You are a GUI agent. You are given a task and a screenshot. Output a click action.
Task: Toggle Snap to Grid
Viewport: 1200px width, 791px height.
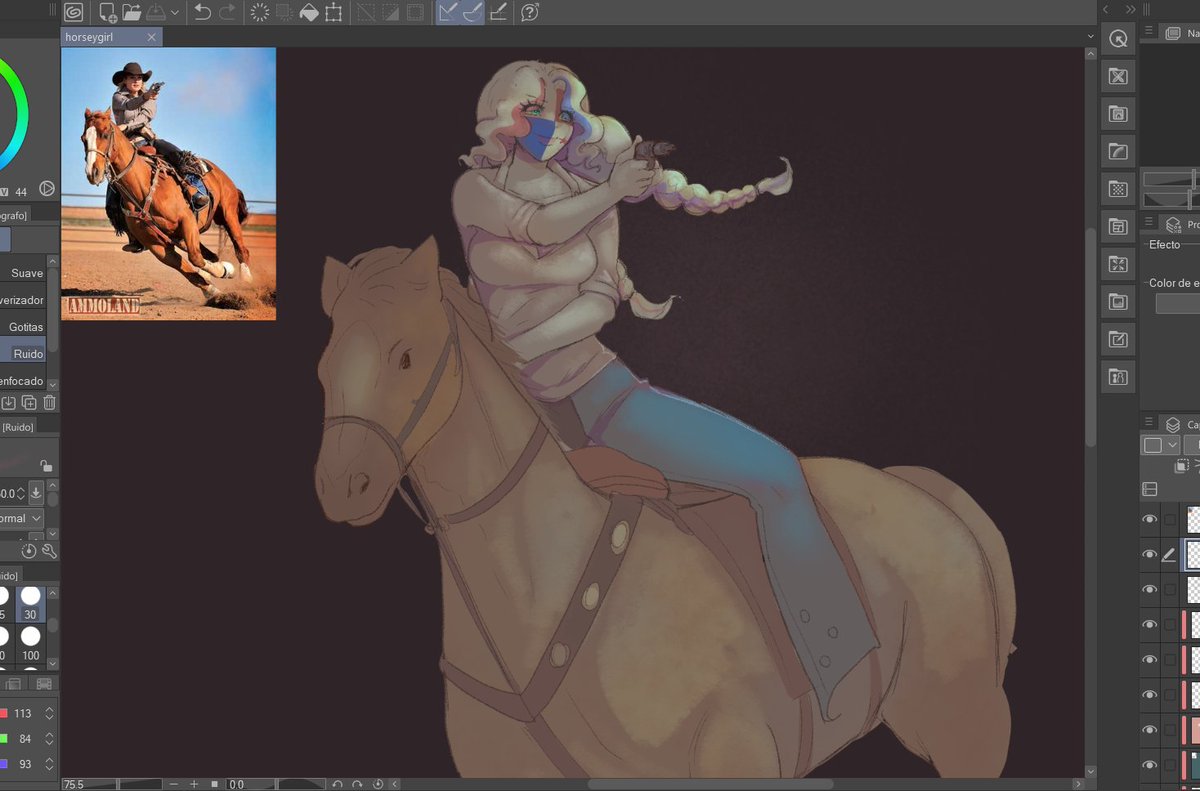click(x=498, y=12)
